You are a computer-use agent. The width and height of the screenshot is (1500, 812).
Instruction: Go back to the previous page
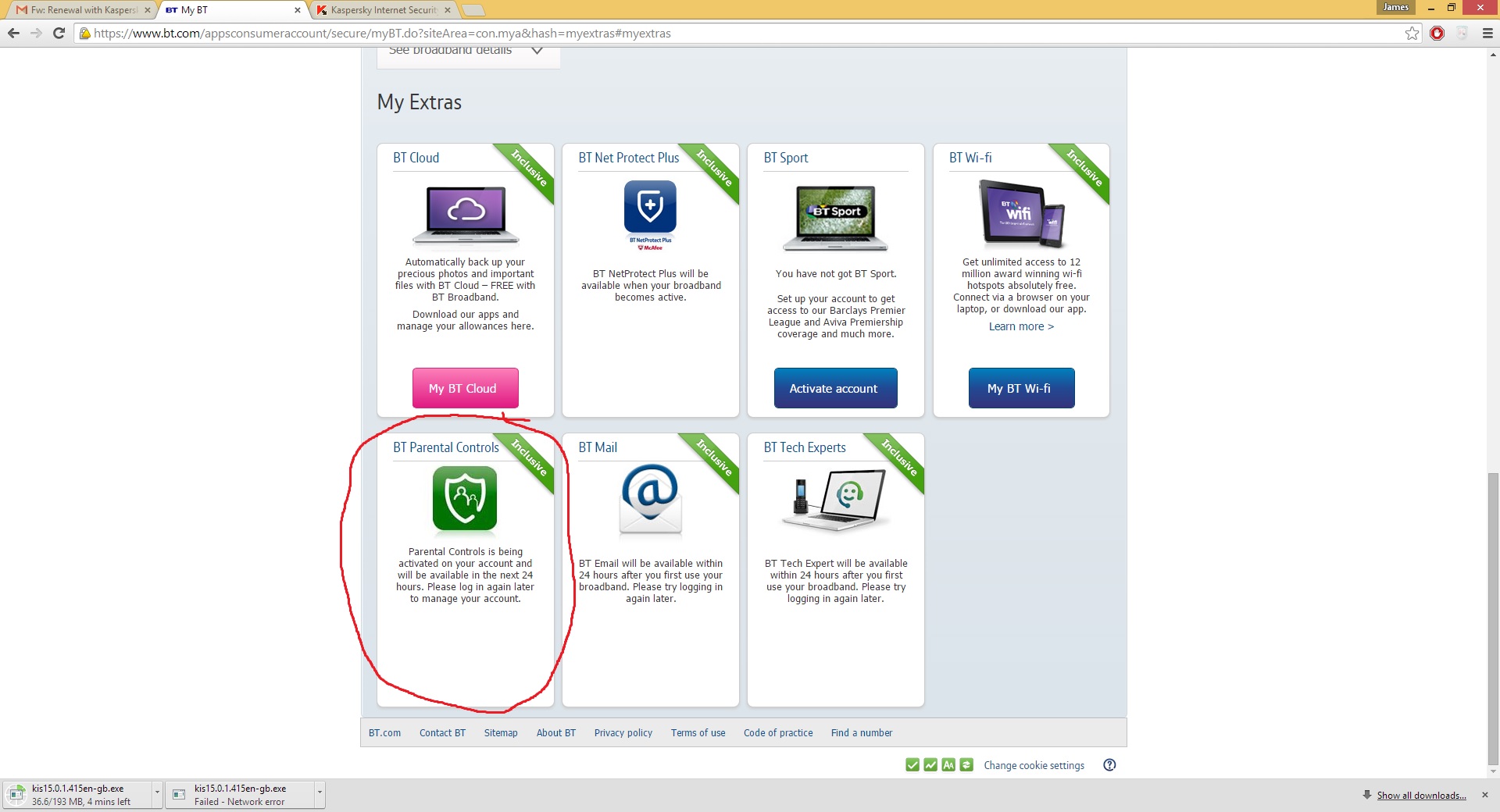(x=13, y=33)
